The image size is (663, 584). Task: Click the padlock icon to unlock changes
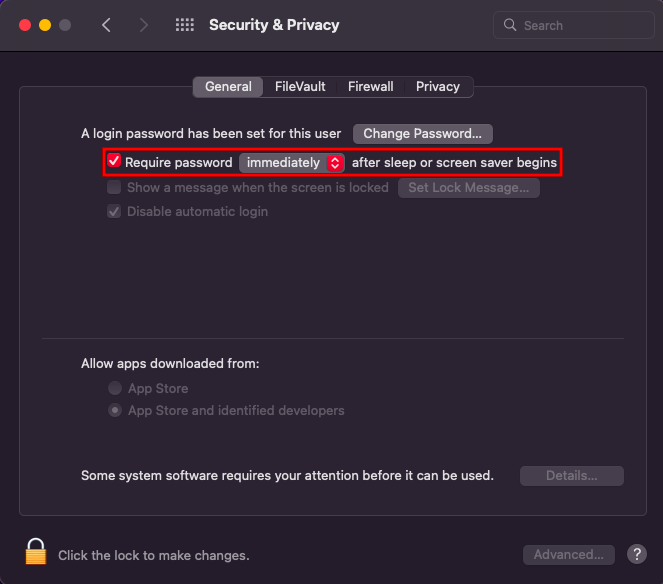tap(36, 551)
